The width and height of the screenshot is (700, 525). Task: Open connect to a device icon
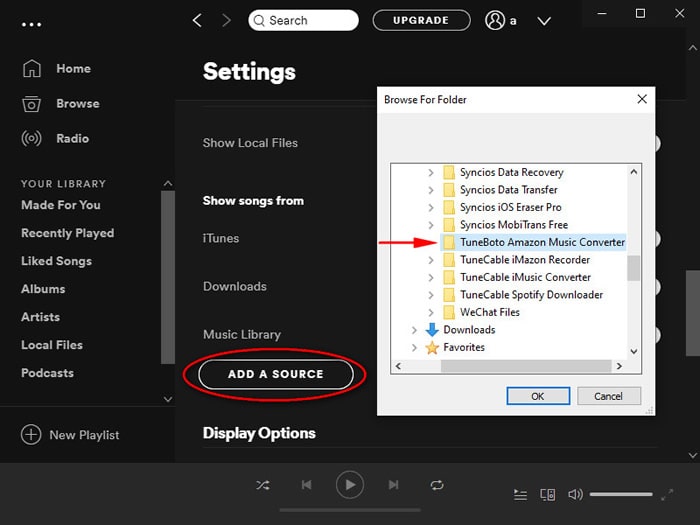pos(548,495)
